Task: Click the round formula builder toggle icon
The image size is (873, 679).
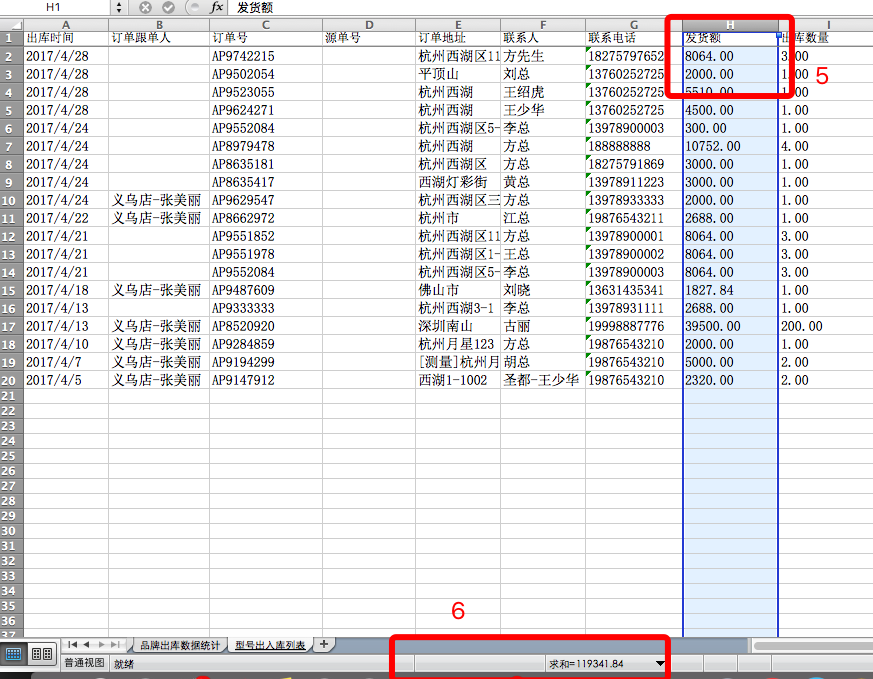Action: (x=194, y=7)
